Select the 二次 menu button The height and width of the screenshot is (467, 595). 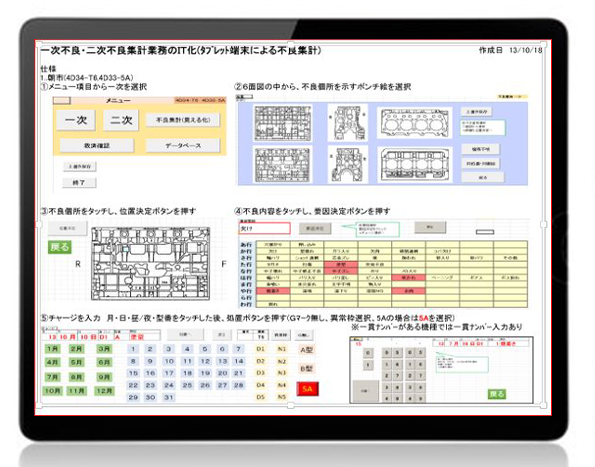pyautogui.click(x=121, y=120)
